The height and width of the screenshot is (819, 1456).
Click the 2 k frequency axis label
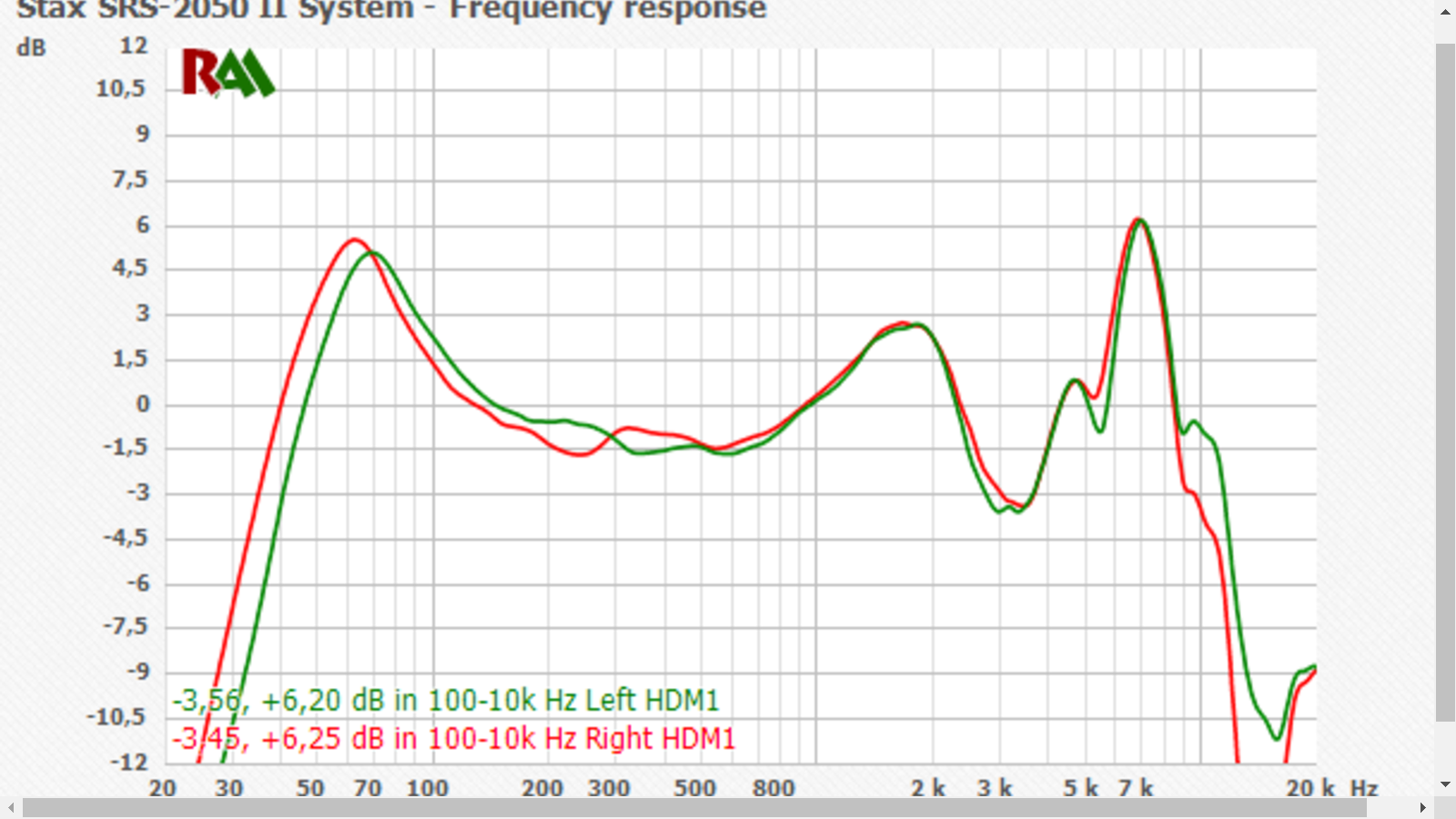(928, 788)
